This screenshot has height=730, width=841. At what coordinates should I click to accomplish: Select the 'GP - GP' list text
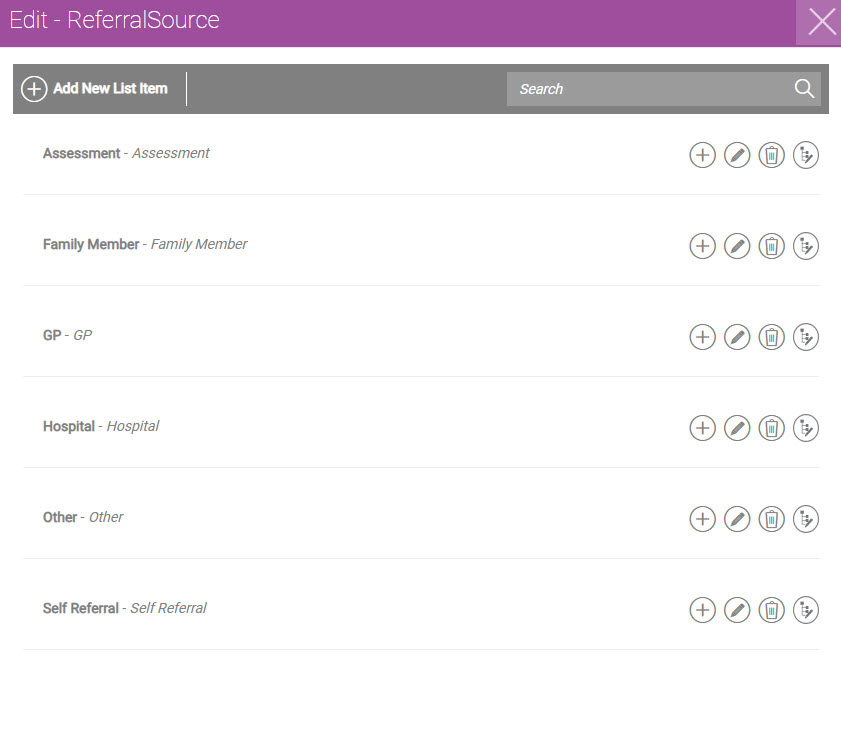click(x=68, y=335)
